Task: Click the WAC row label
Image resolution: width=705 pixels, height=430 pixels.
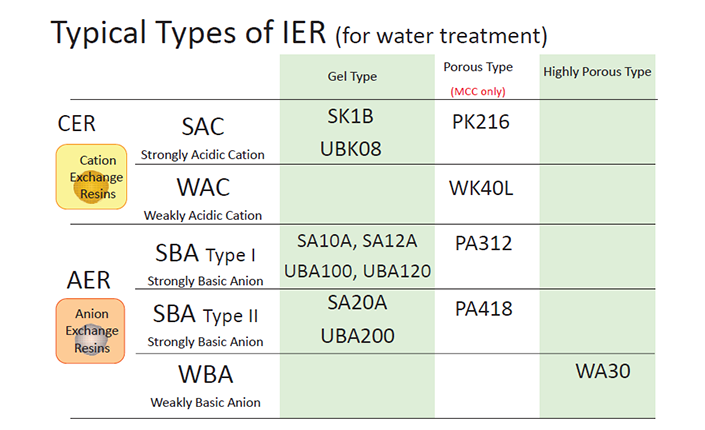Action: tap(203, 187)
